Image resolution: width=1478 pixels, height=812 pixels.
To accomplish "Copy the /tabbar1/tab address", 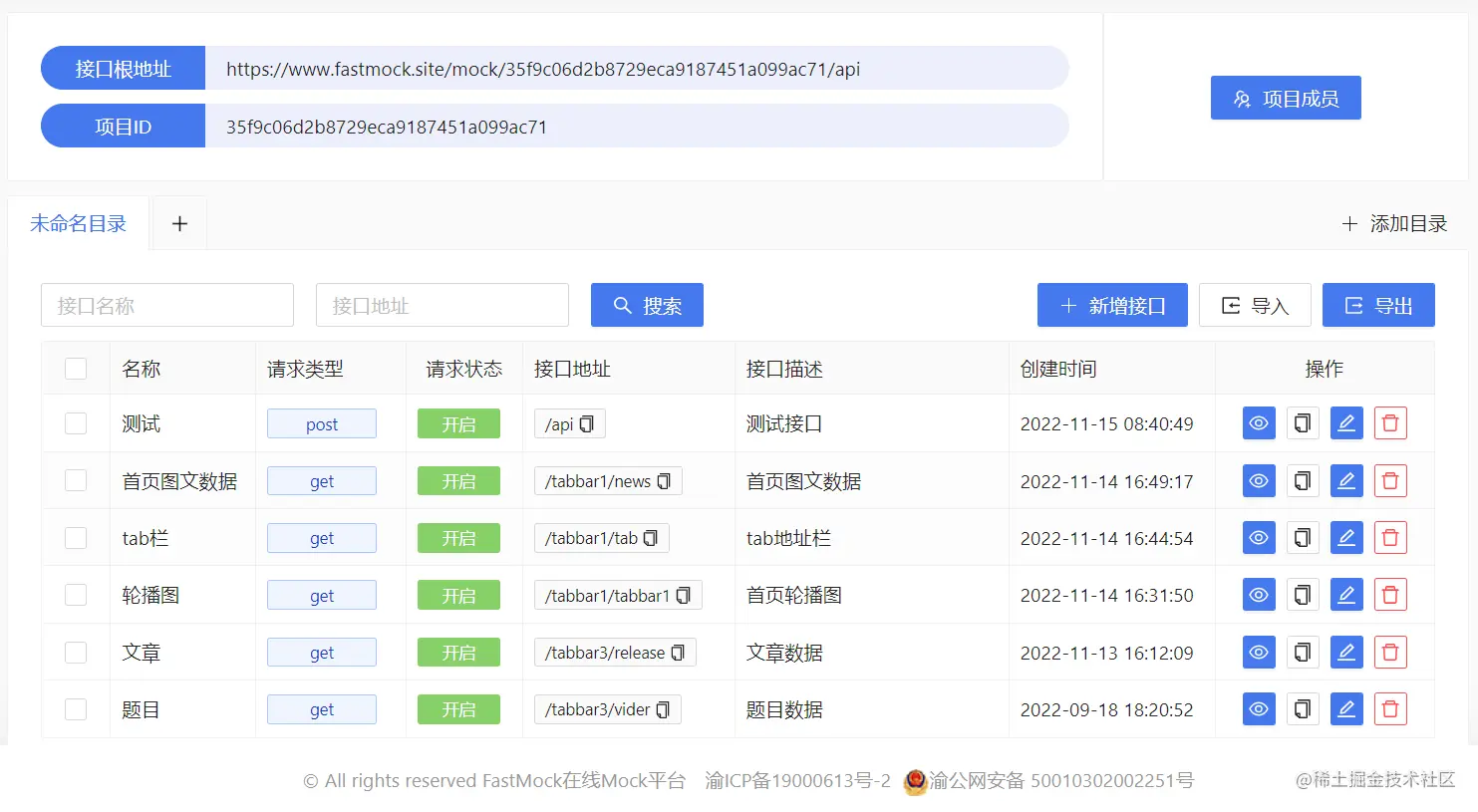I will tap(651, 538).
